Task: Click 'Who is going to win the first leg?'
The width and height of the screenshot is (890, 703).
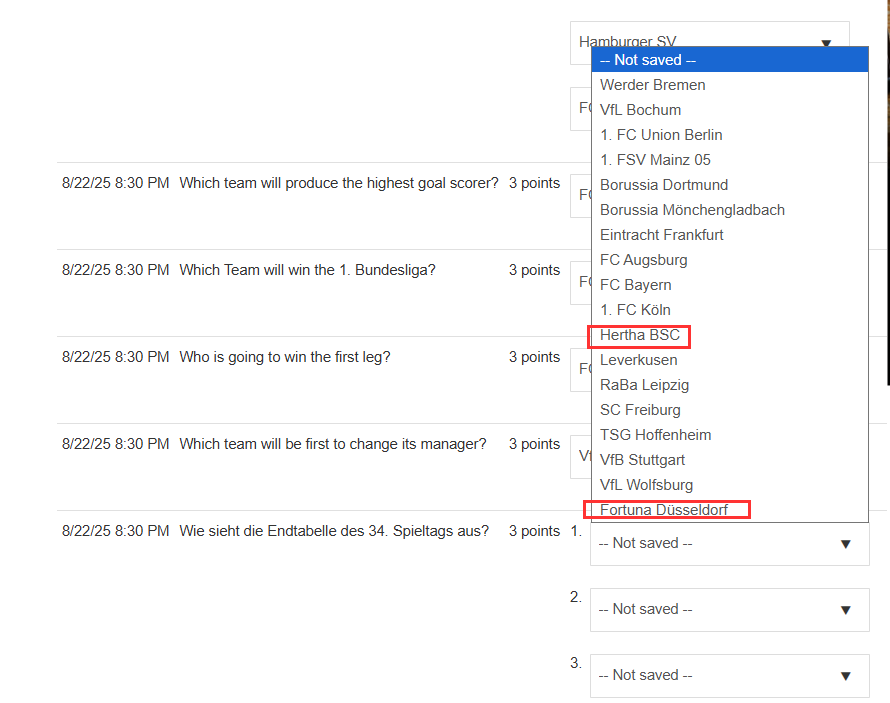Action: pos(285,357)
